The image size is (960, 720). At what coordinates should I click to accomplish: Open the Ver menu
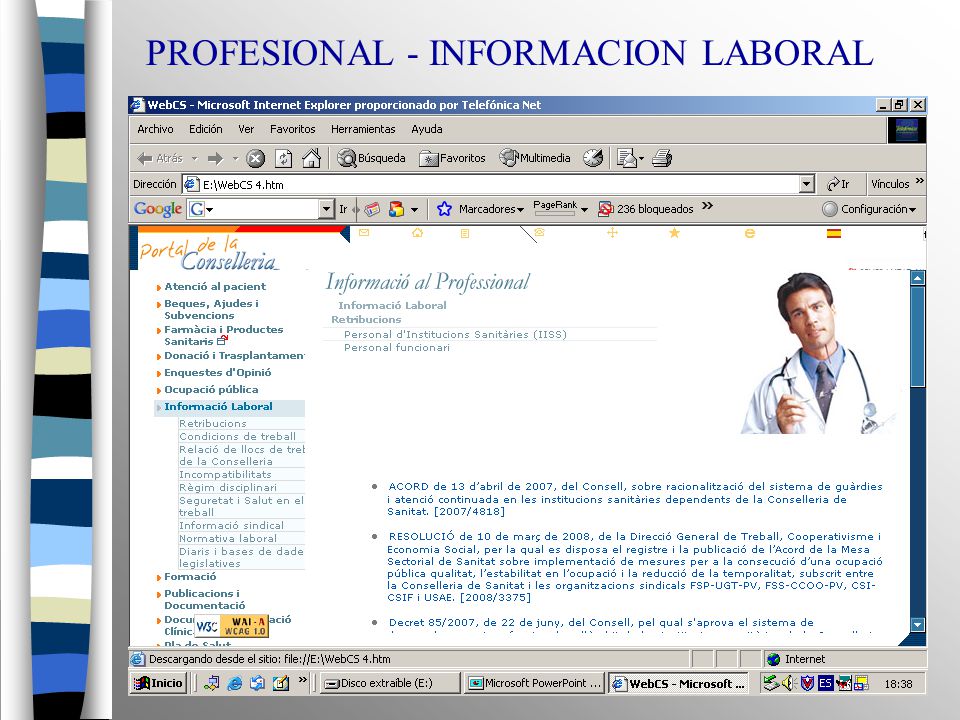pyautogui.click(x=246, y=129)
